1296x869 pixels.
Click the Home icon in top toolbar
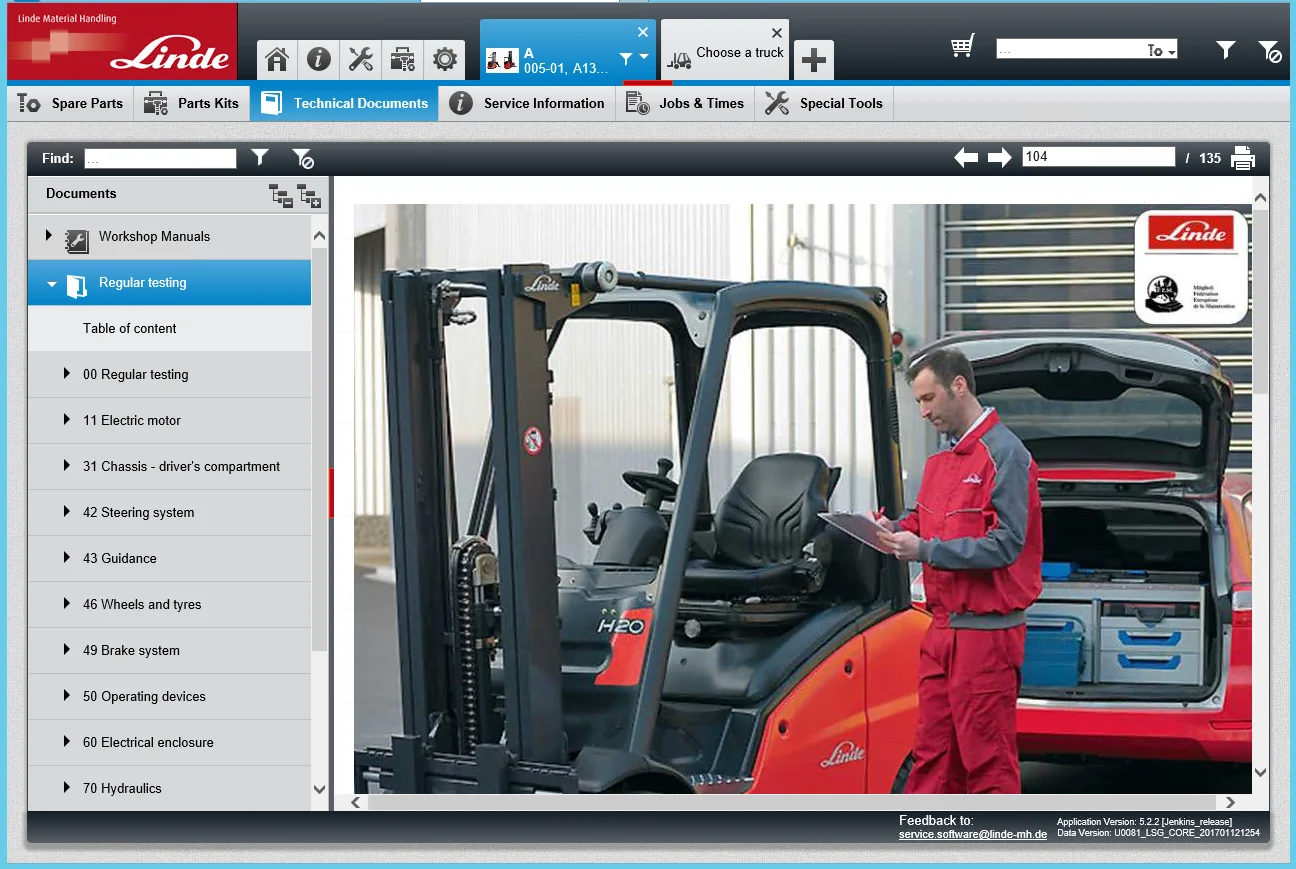pyautogui.click(x=277, y=60)
